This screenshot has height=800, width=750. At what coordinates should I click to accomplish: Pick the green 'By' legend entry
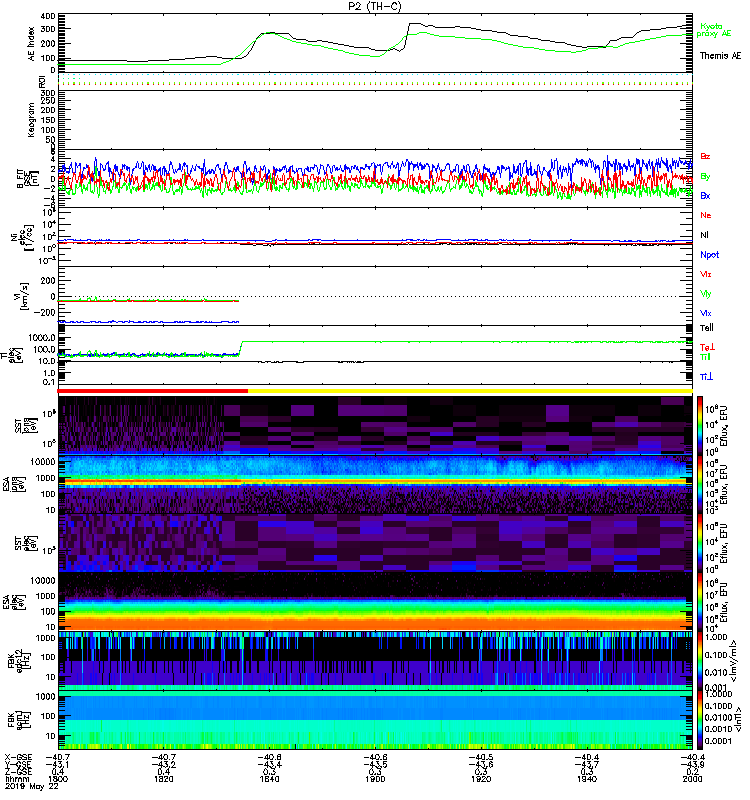tap(705, 176)
